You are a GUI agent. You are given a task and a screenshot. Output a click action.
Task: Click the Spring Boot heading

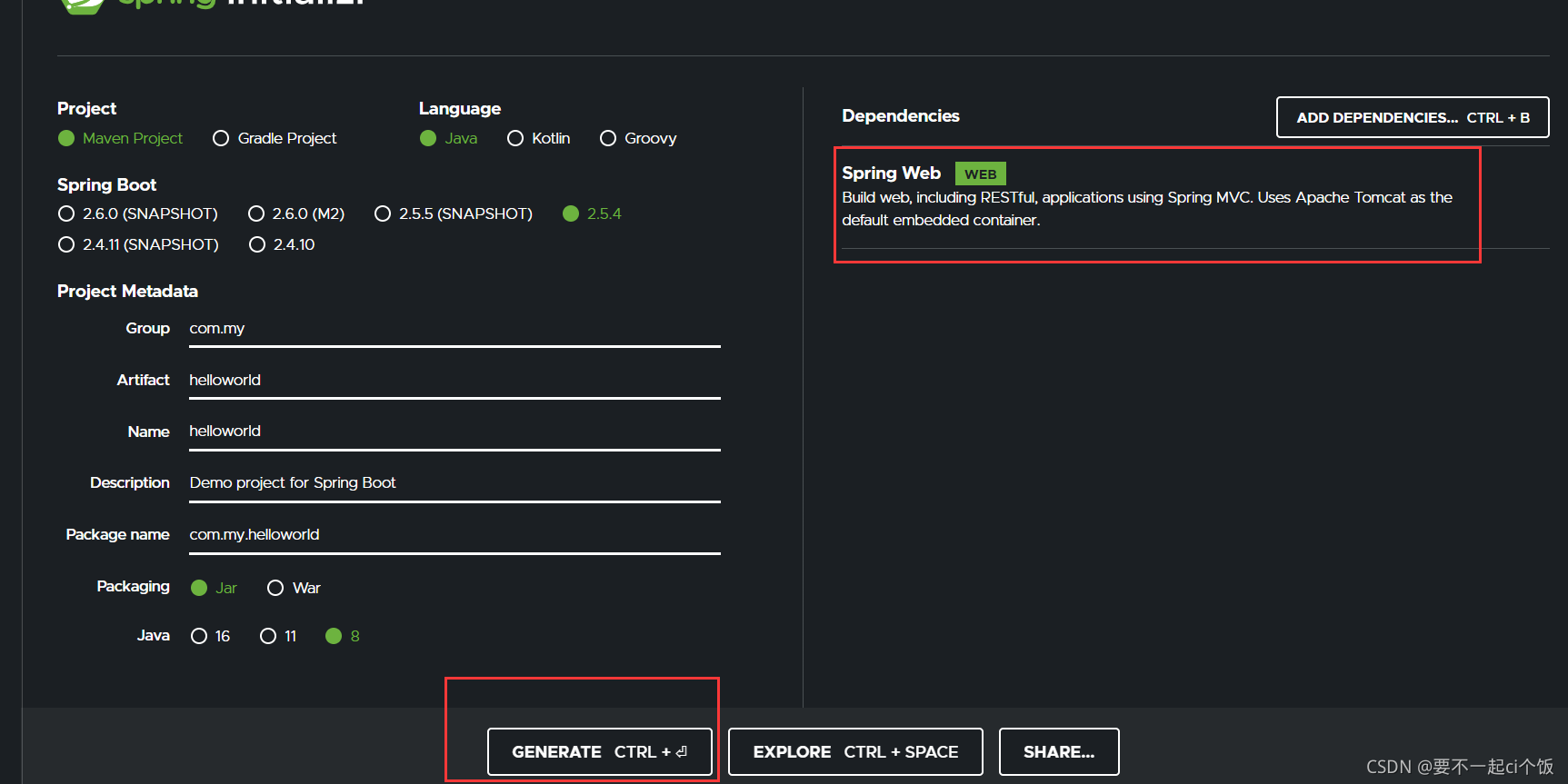(x=106, y=184)
